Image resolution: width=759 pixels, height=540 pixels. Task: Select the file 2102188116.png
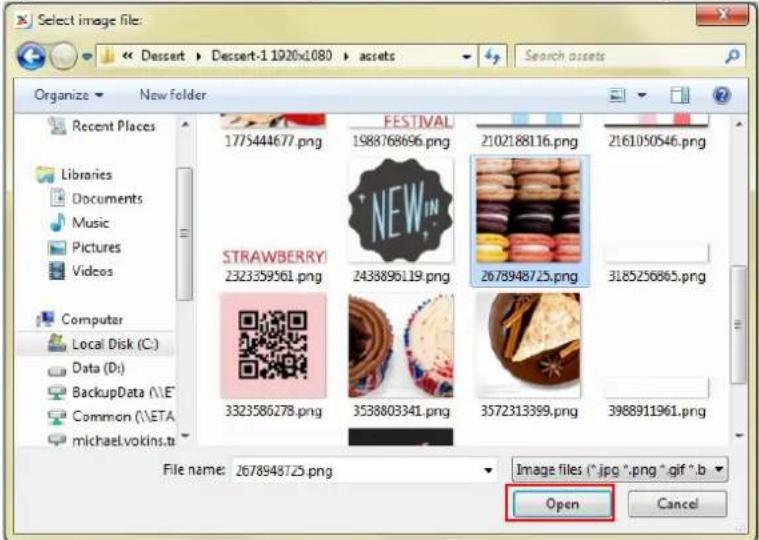(x=529, y=133)
